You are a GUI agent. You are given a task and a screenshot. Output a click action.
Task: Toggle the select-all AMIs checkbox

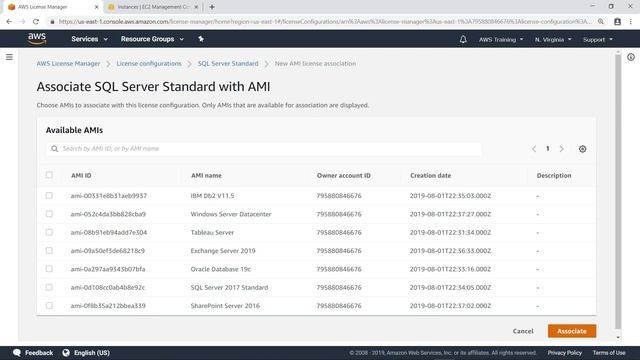(x=49, y=175)
